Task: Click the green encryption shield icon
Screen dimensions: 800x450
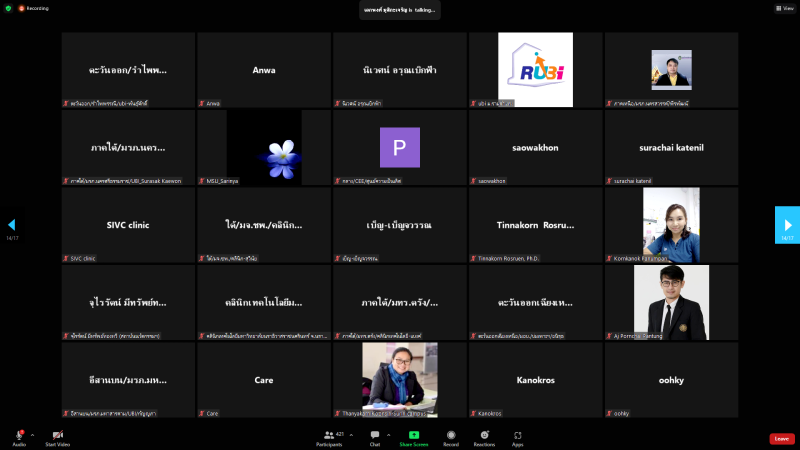Action: (8, 7)
